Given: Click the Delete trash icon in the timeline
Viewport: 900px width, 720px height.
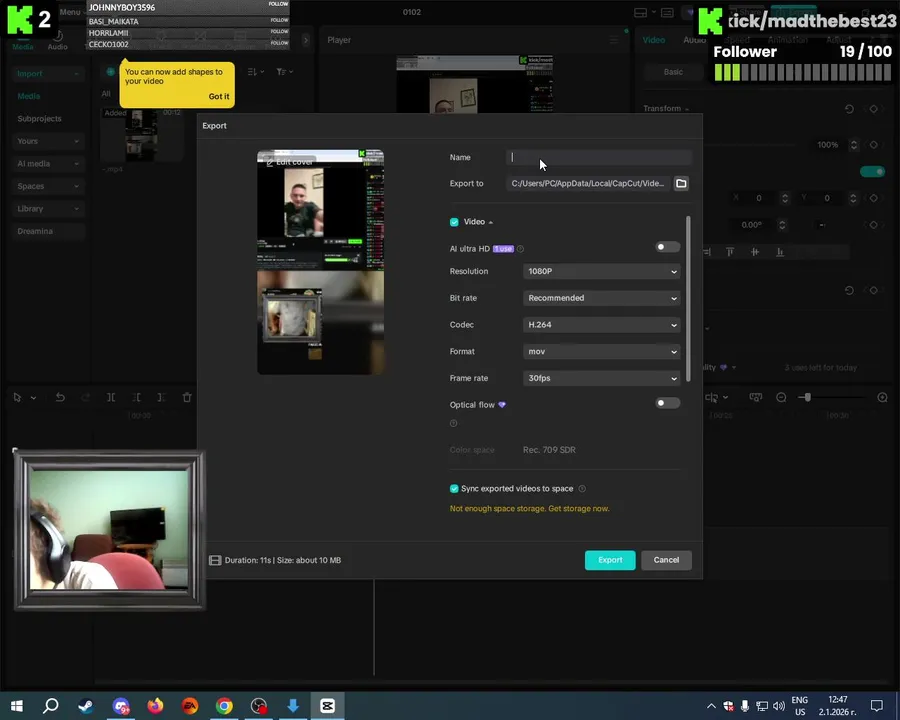Looking at the screenshot, I should [187, 397].
